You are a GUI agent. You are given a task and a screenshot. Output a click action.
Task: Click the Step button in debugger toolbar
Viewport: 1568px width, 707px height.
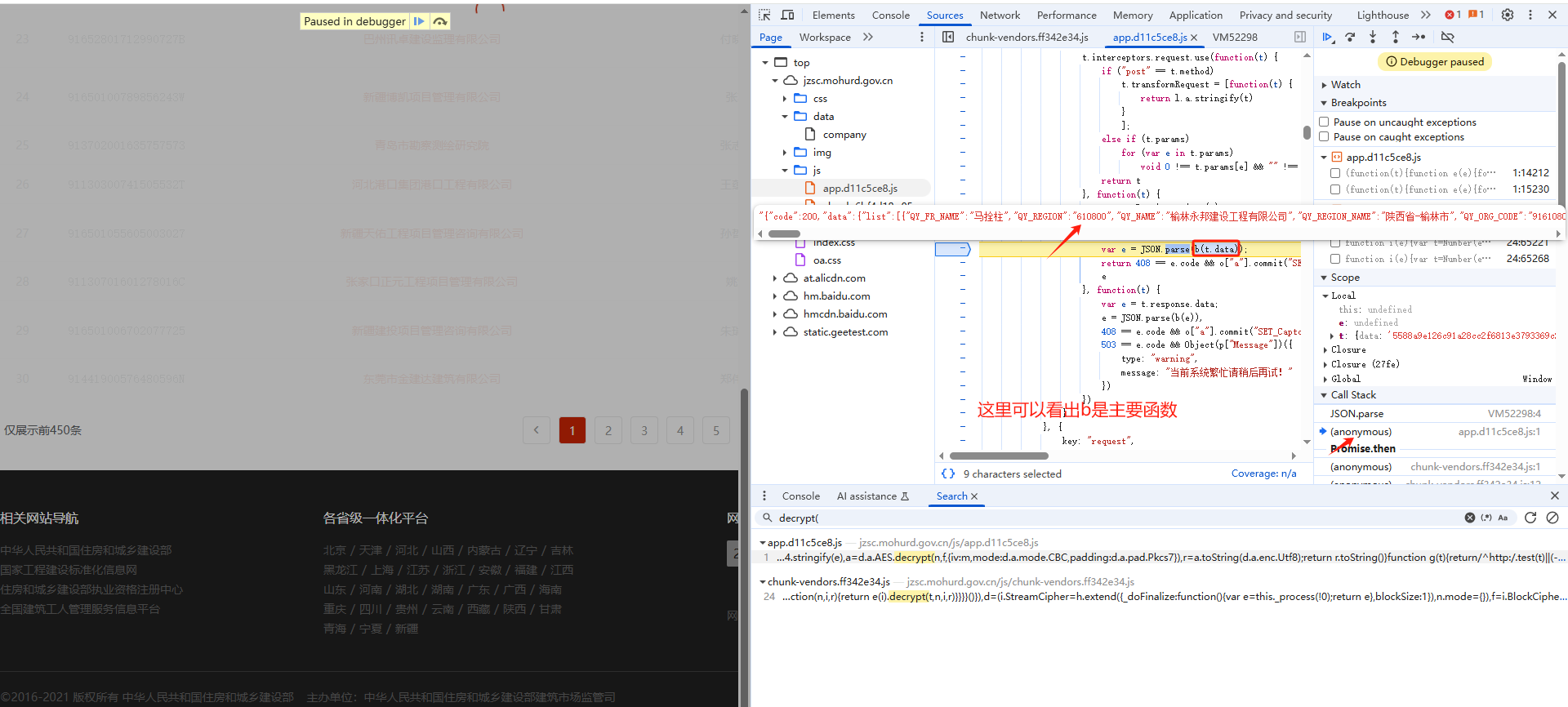(x=1419, y=37)
